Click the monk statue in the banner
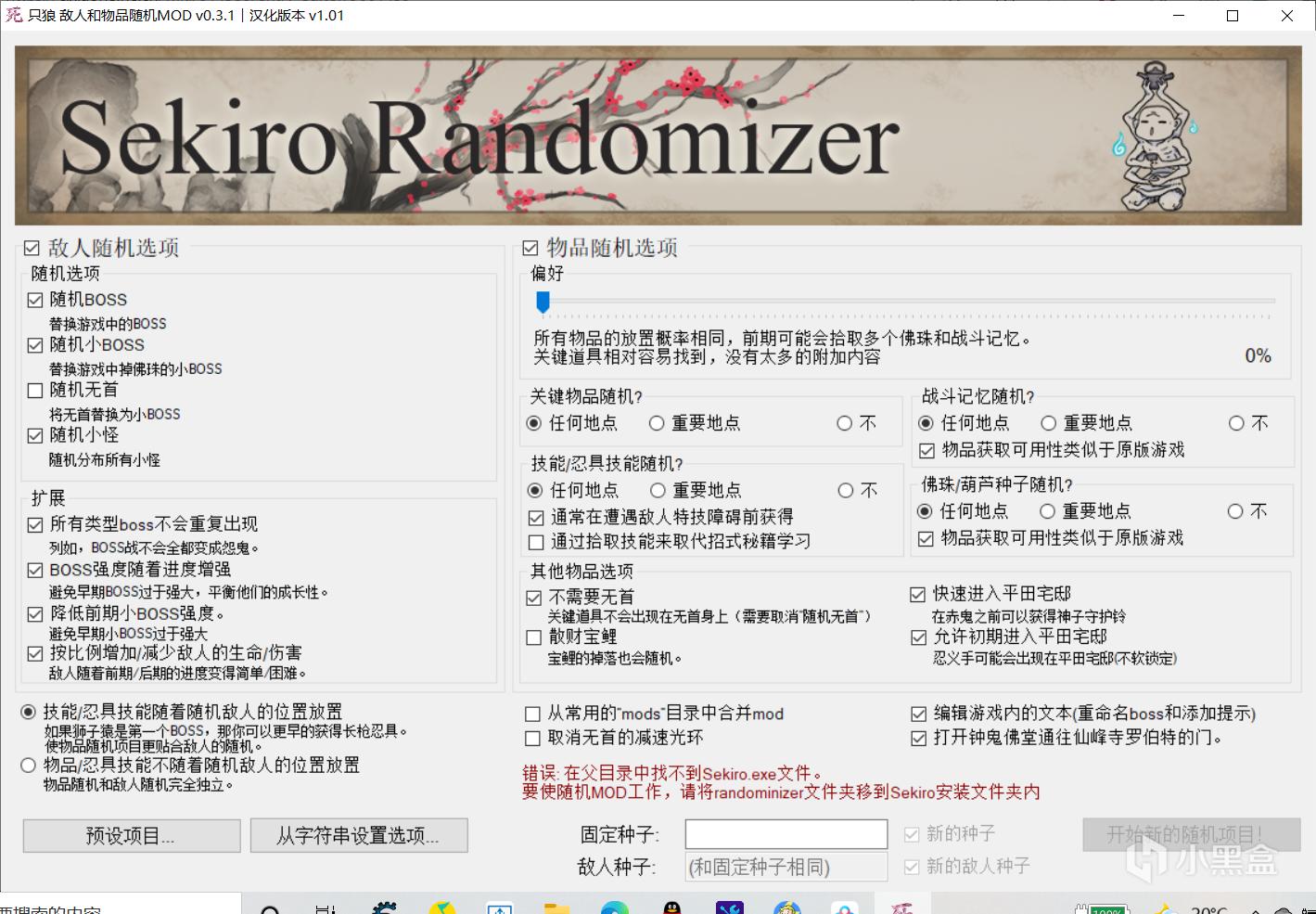The height and width of the screenshot is (914, 1316). [x=1153, y=136]
